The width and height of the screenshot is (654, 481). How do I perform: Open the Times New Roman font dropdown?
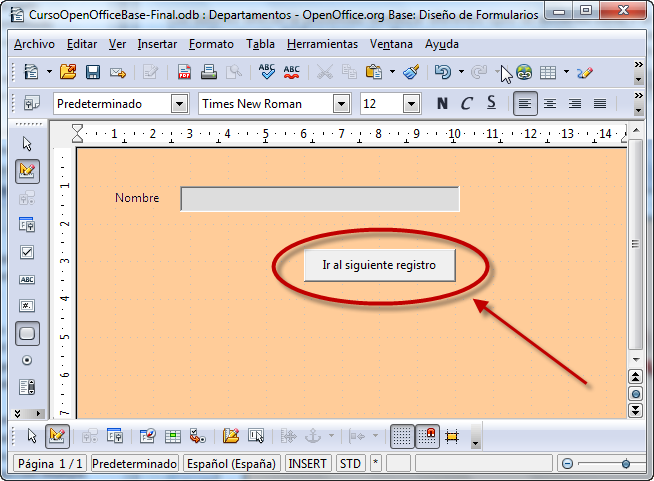click(341, 103)
